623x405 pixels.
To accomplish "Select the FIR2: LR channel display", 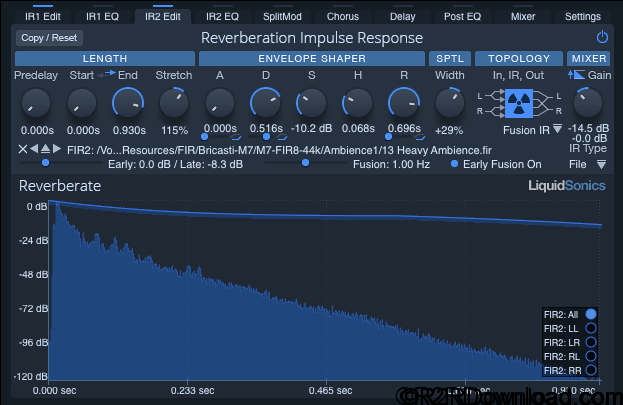I will click(591, 342).
